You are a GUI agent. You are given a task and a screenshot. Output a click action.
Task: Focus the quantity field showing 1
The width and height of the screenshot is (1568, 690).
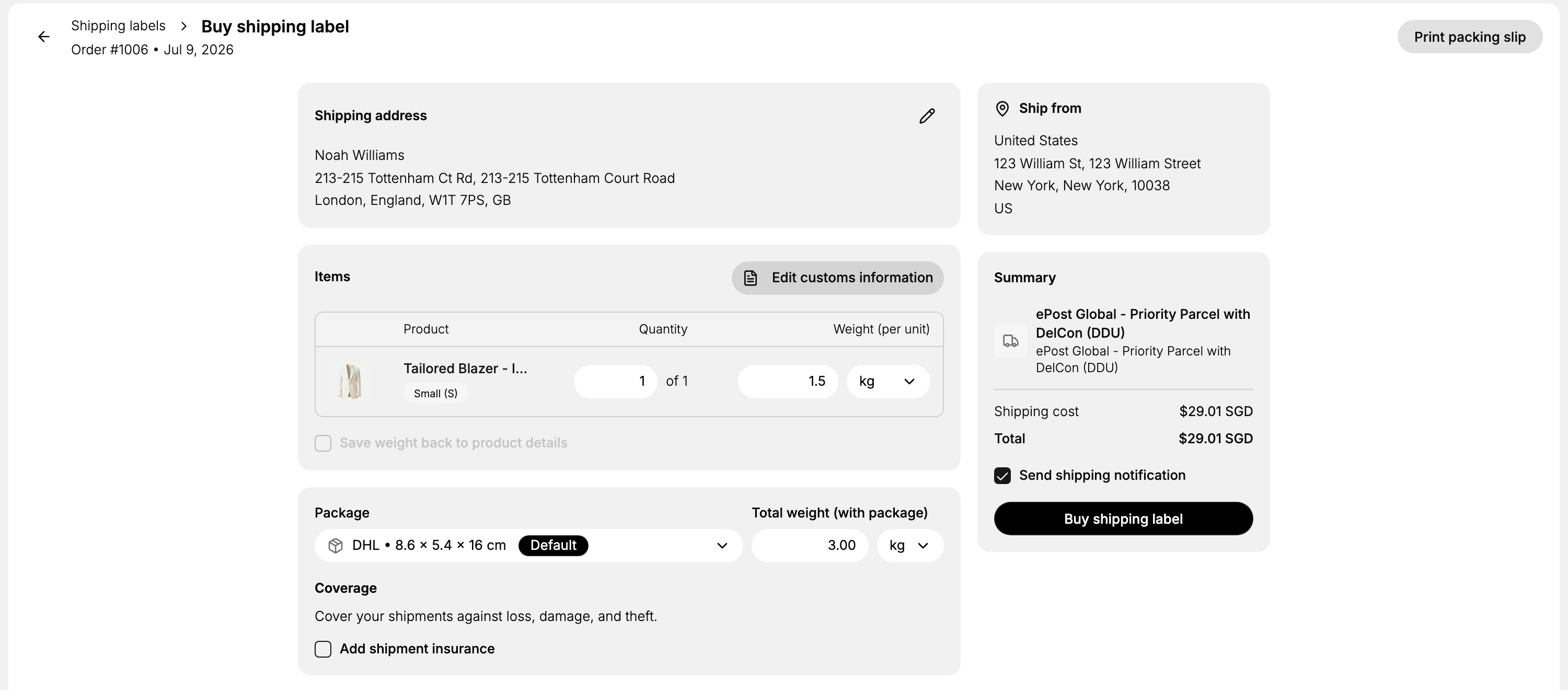click(615, 382)
